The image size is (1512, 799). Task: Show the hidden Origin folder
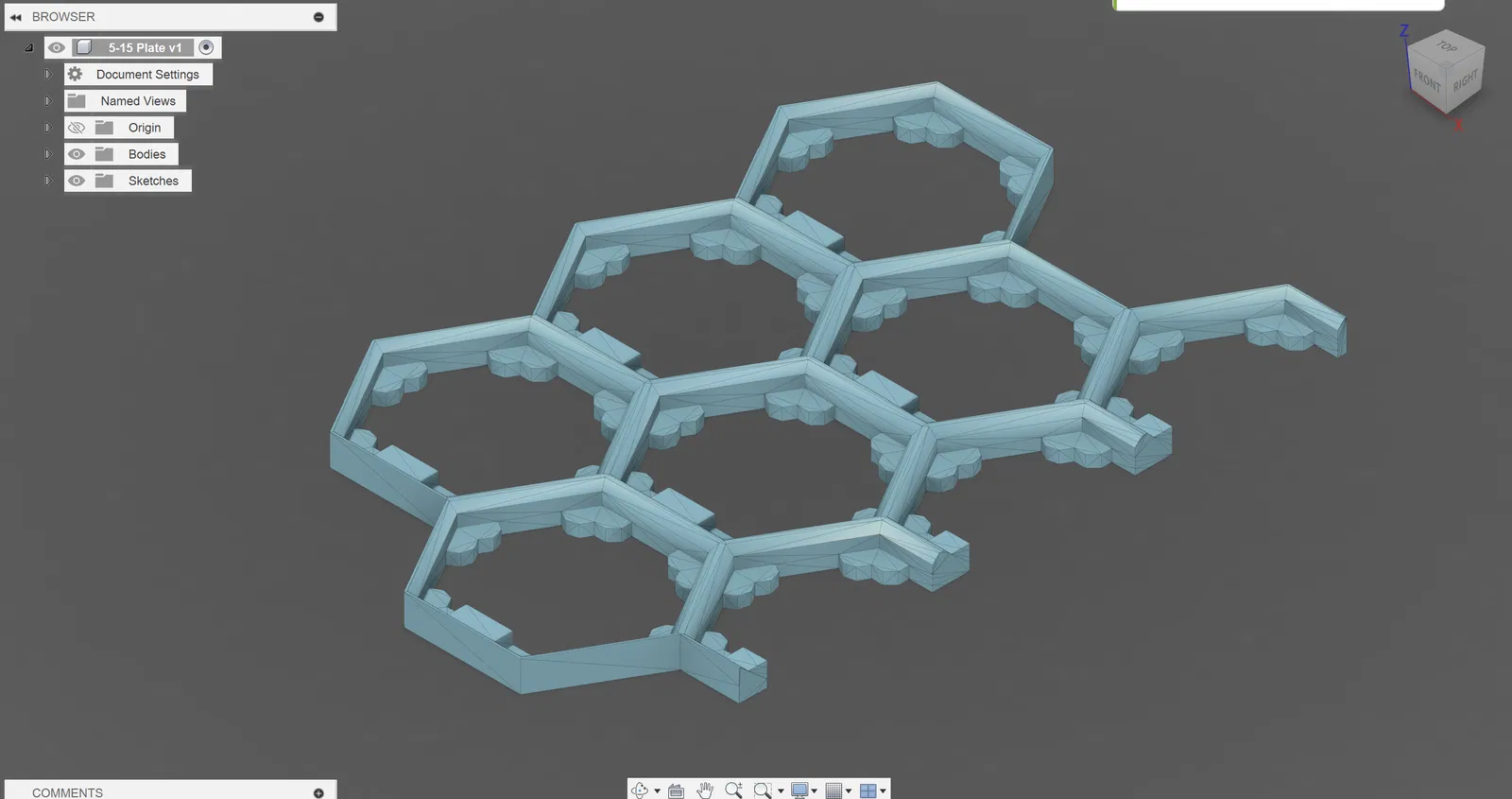77,128
